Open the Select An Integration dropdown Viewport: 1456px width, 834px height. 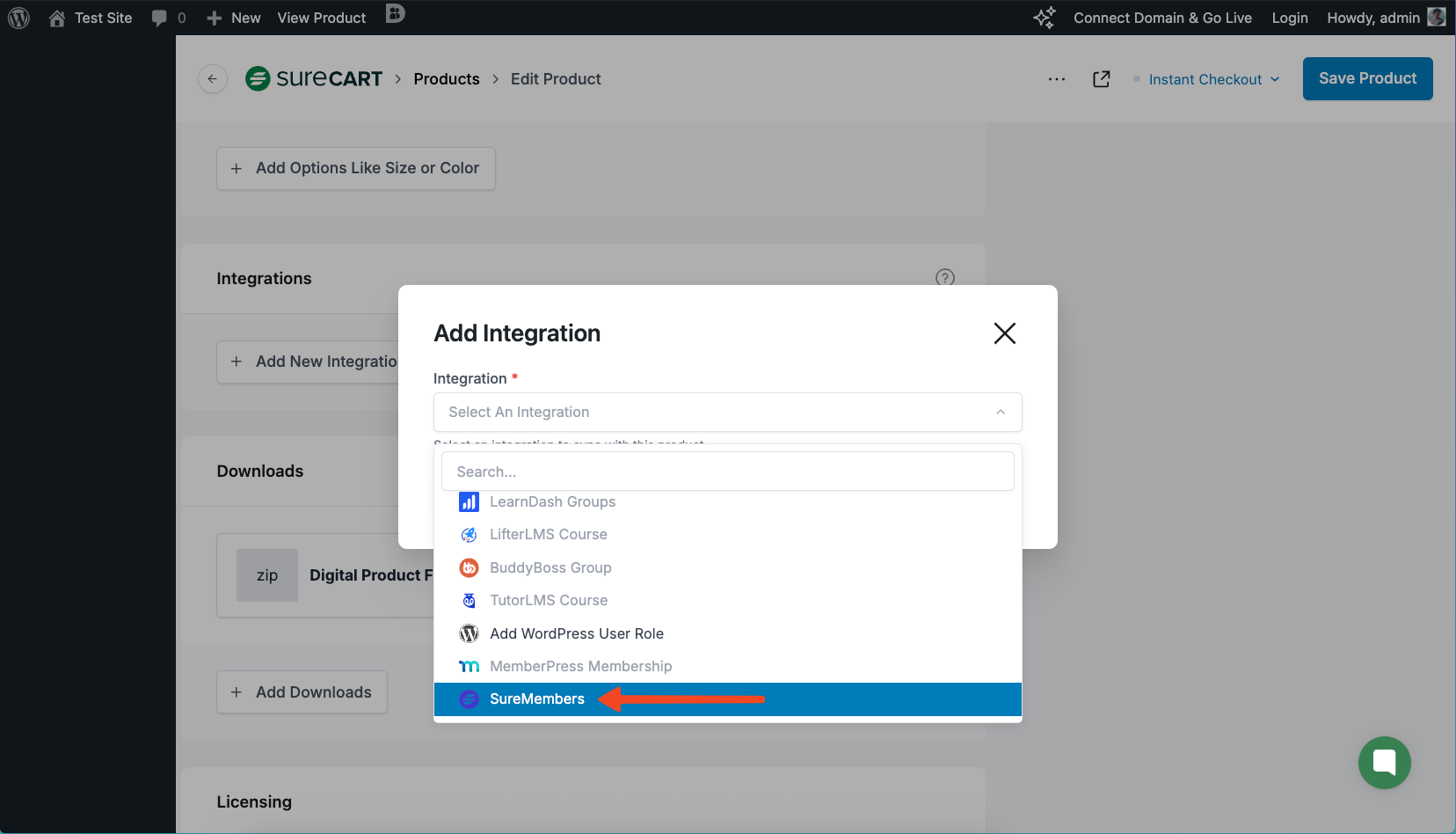click(x=728, y=412)
